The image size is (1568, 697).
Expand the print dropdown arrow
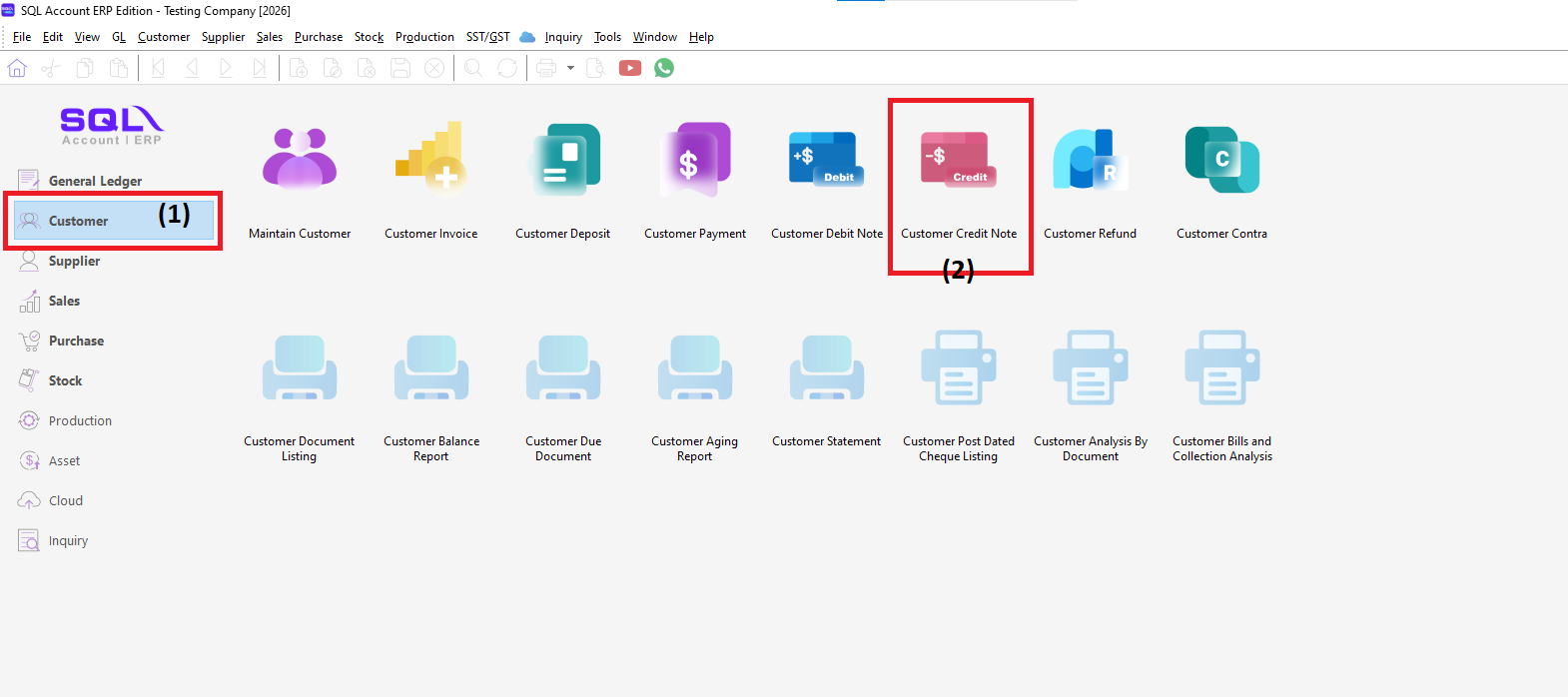[570, 68]
